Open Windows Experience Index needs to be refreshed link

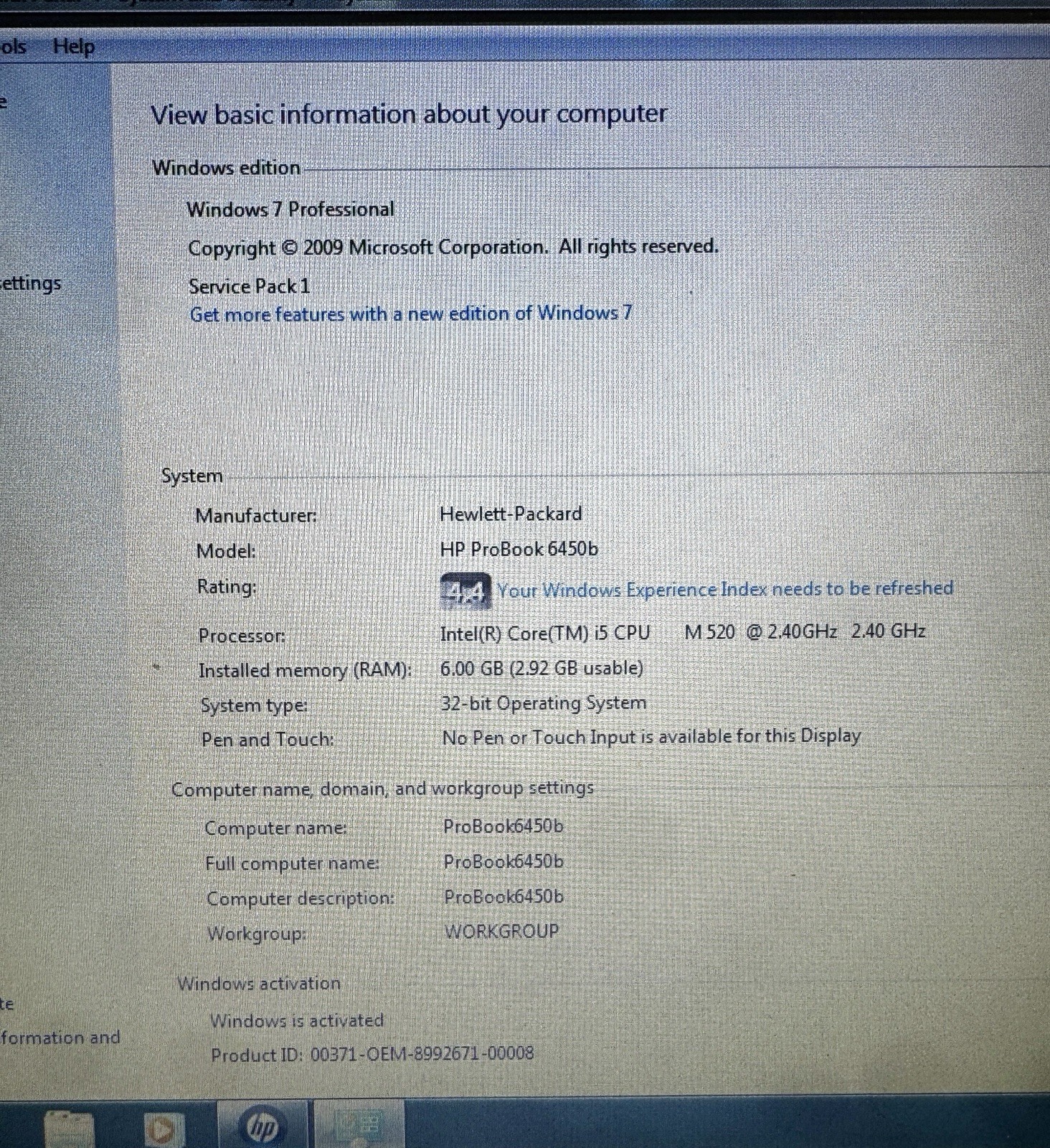[725, 589]
